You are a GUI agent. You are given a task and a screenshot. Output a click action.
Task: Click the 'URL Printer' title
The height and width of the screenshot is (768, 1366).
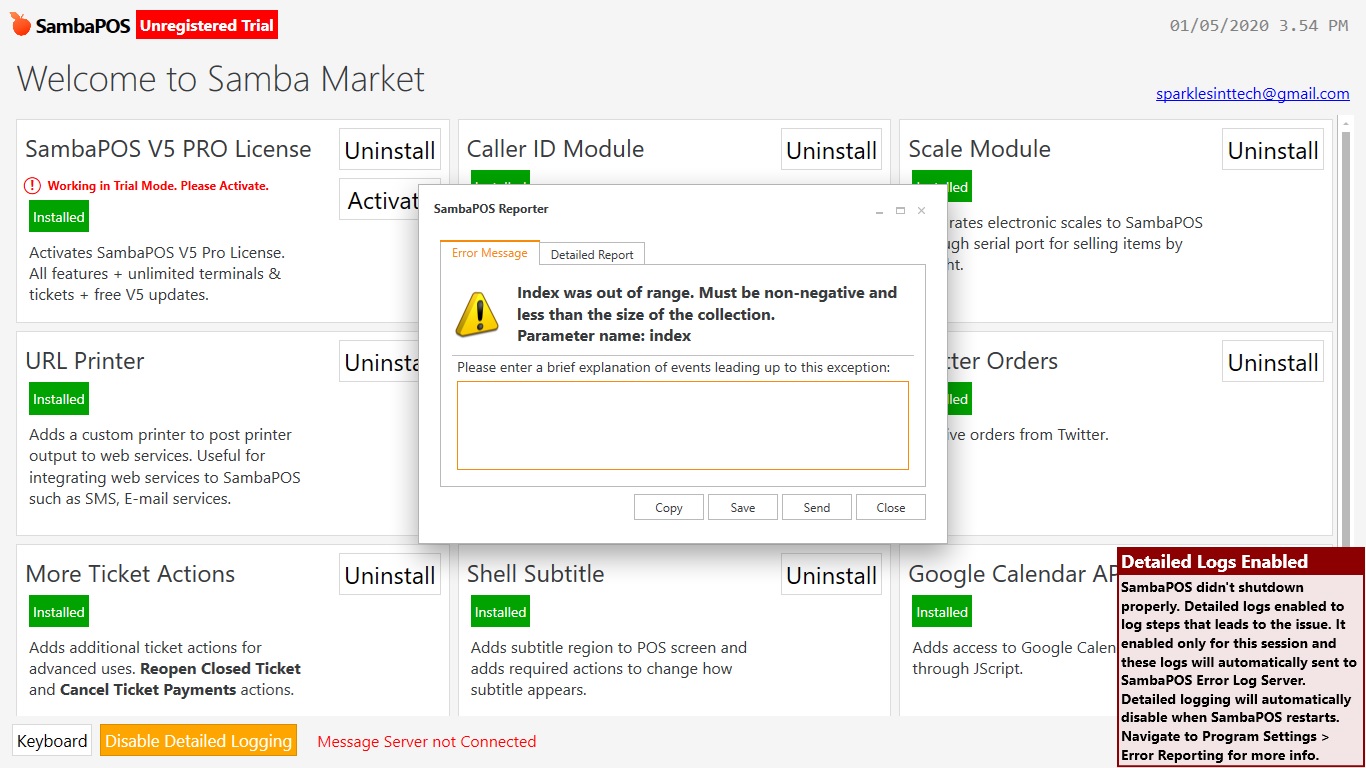85,361
